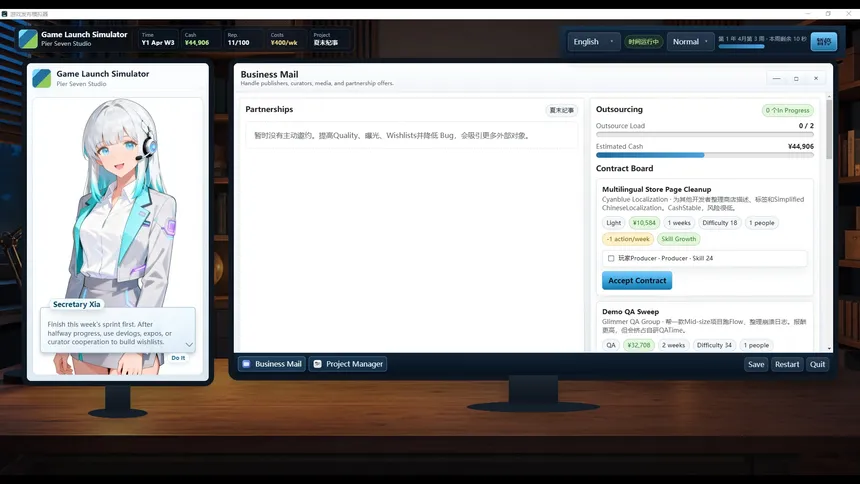
Task: Restore the OS game window size
Action: [828, 14]
